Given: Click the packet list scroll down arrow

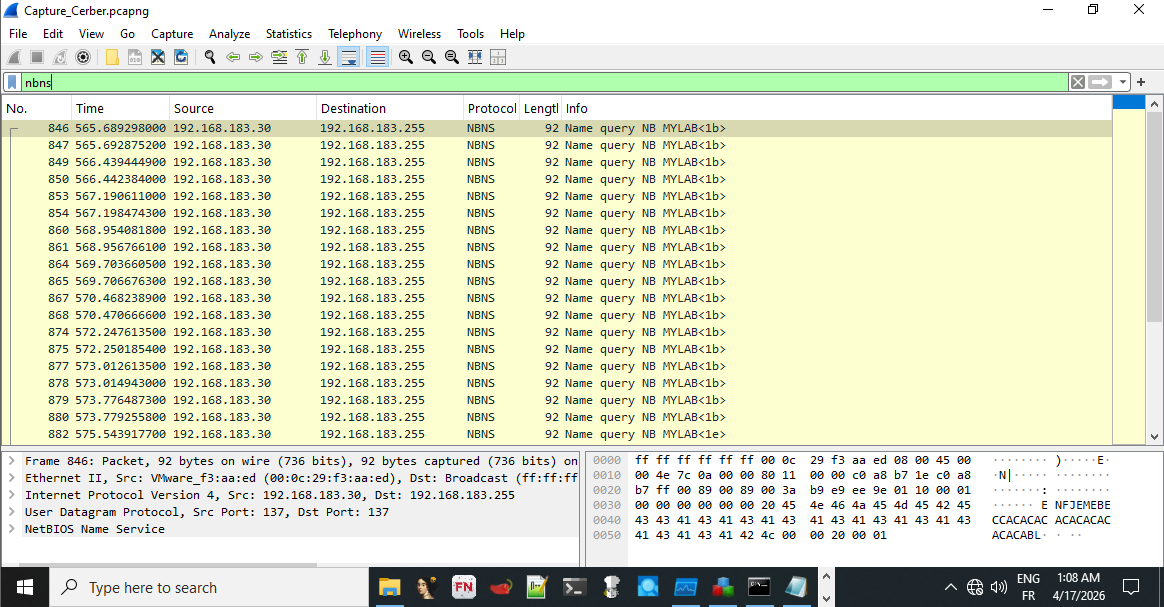Looking at the screenshot, I should point(1154,437).
